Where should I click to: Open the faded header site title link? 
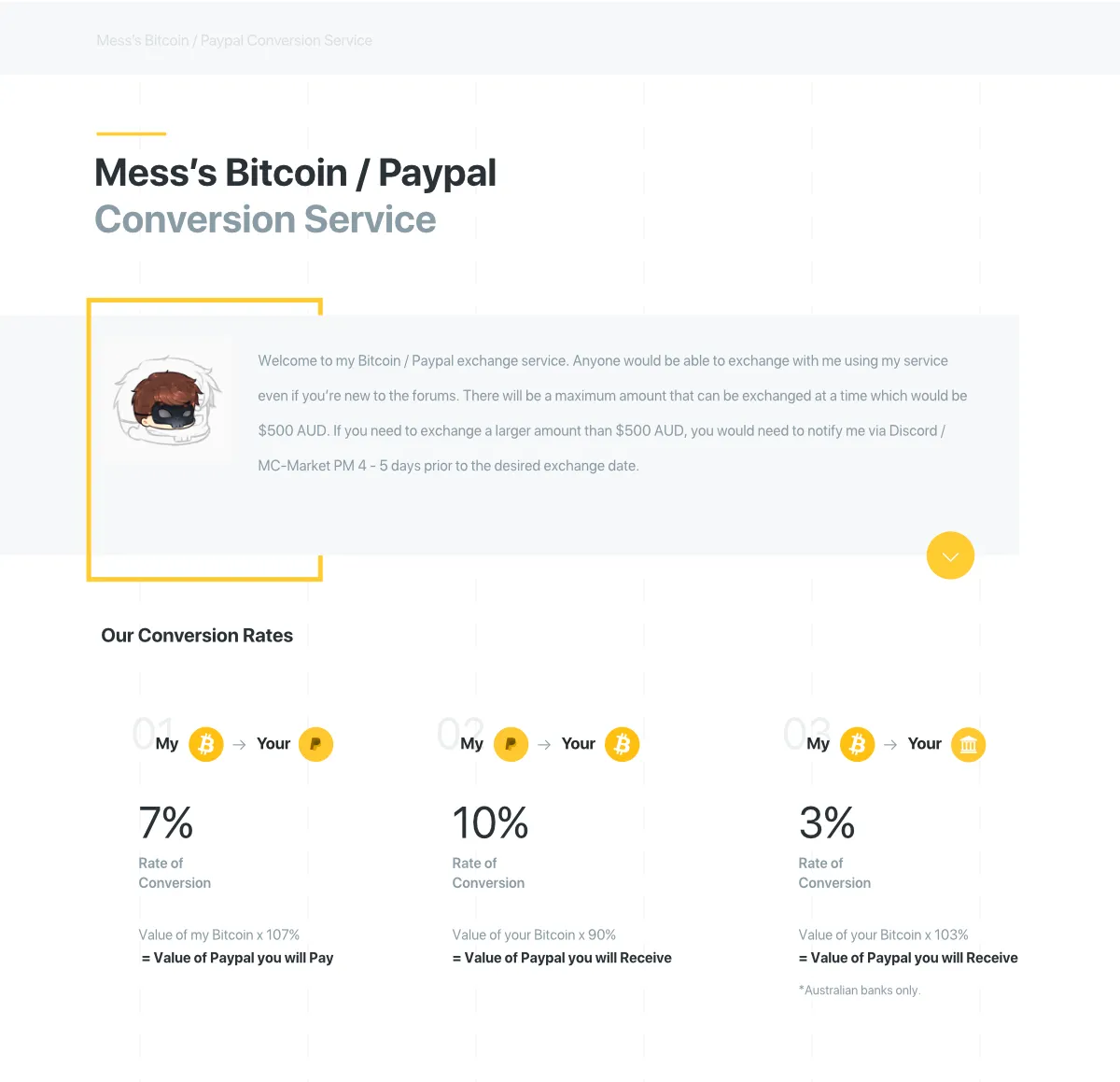[234, 40]
